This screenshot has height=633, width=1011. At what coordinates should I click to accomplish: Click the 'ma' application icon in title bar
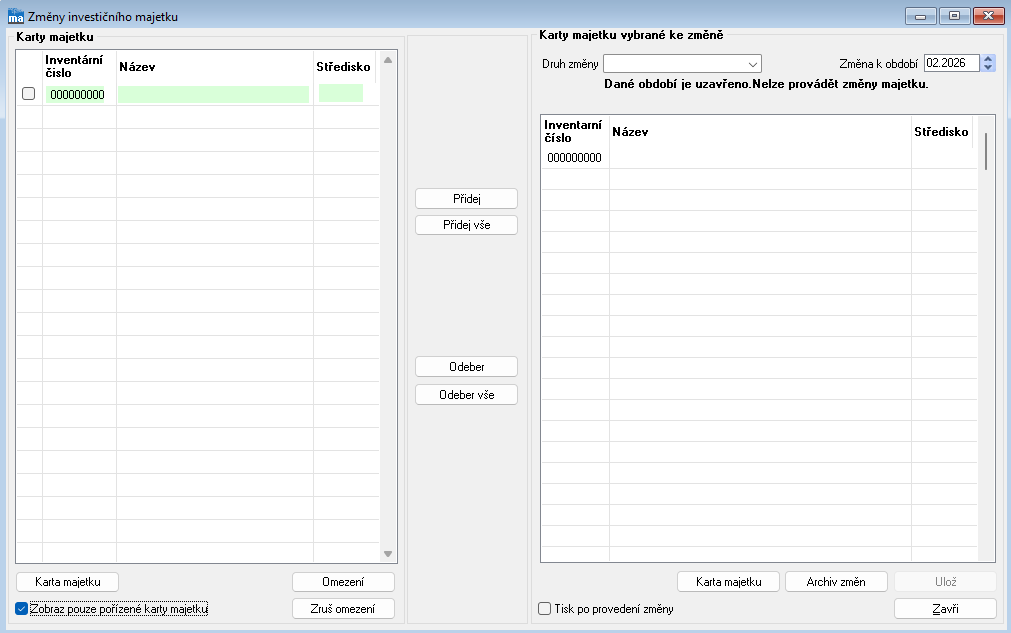point(15,15)
